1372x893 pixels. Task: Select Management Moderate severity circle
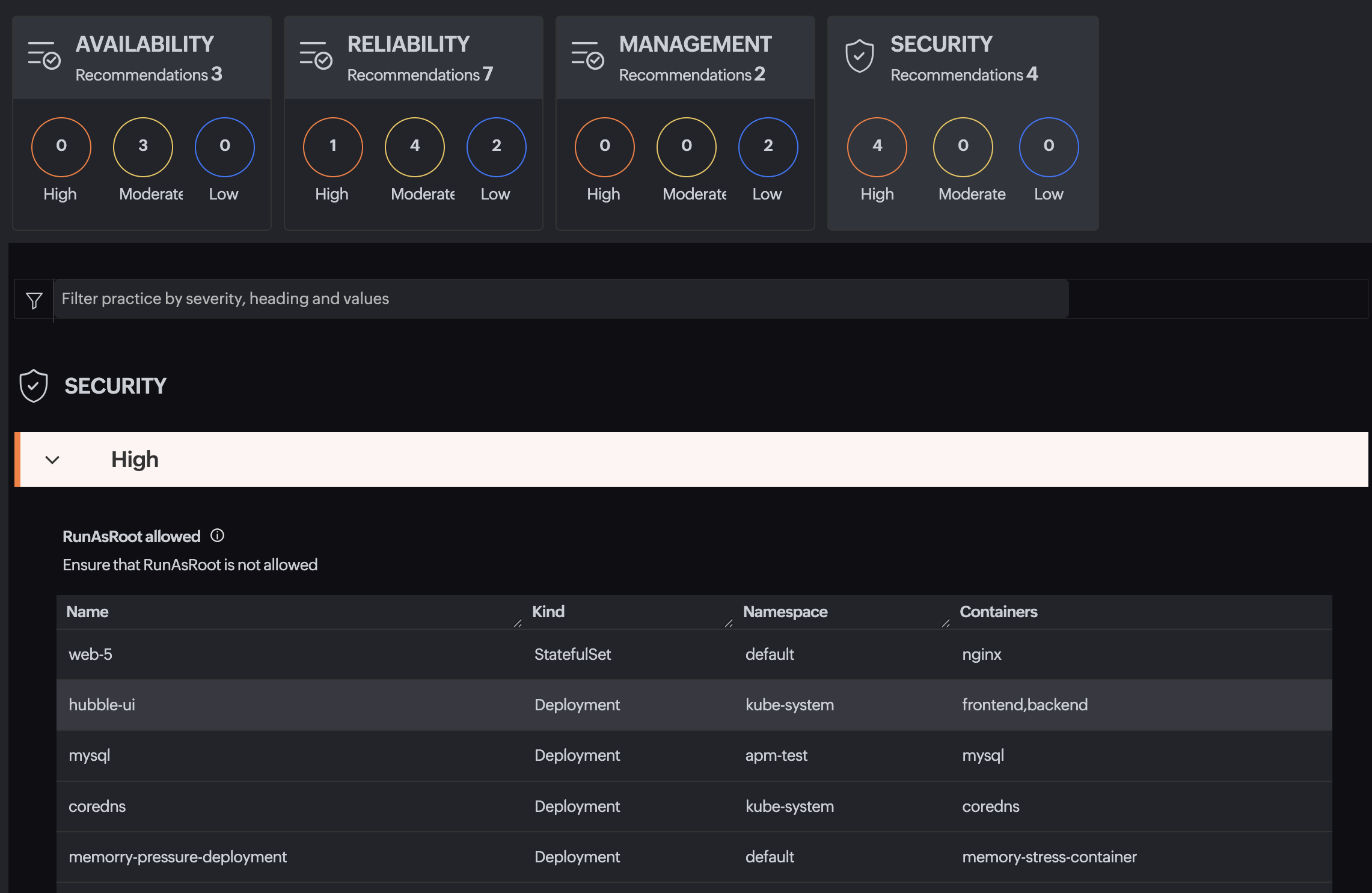coord(687,147)
